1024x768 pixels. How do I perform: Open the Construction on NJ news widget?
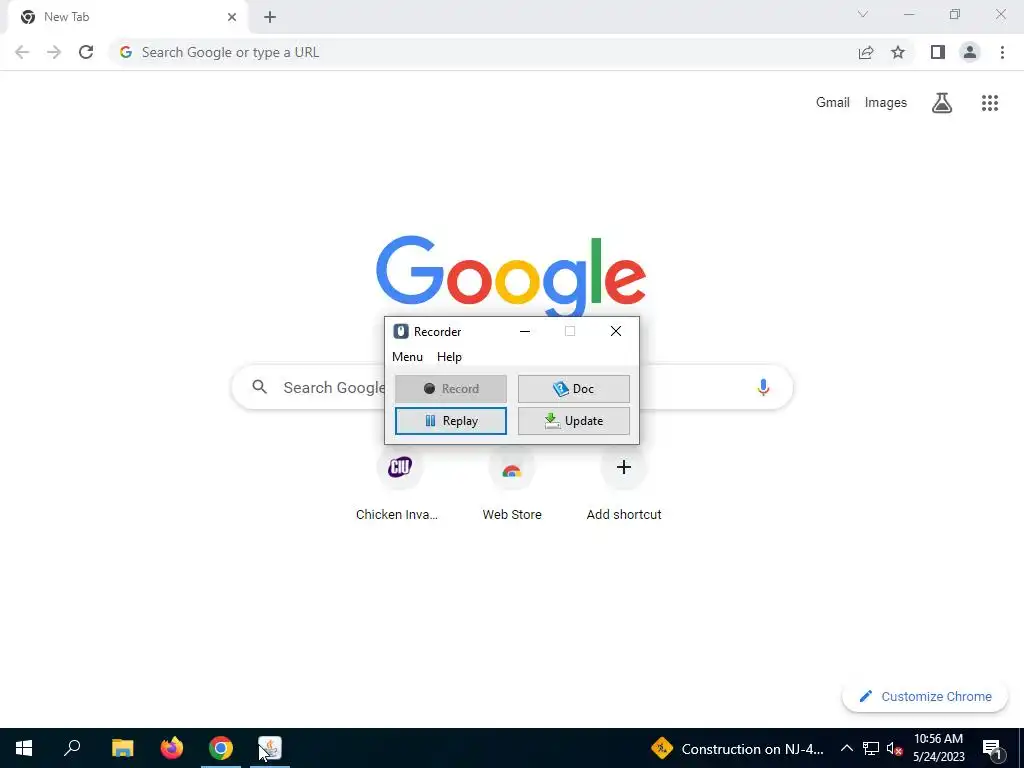[737, 748]
